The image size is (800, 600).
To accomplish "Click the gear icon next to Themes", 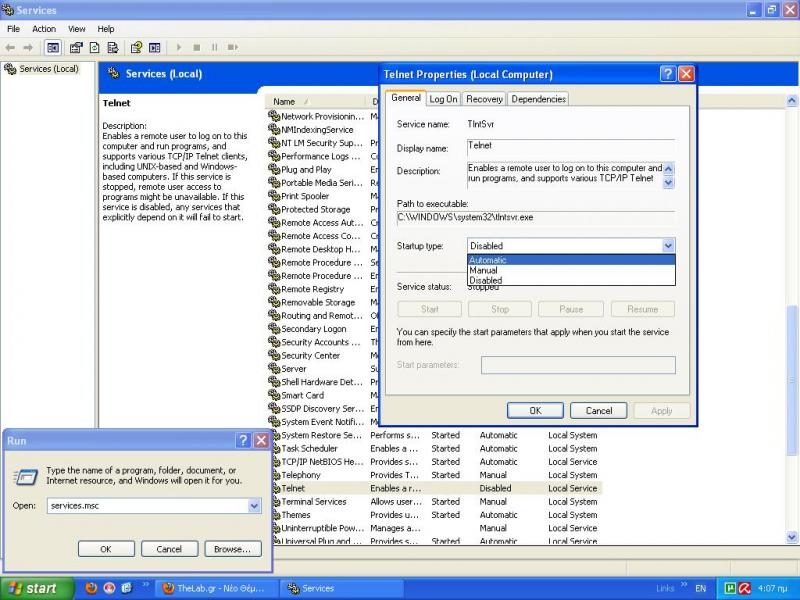I will click(x=274, y=514).
